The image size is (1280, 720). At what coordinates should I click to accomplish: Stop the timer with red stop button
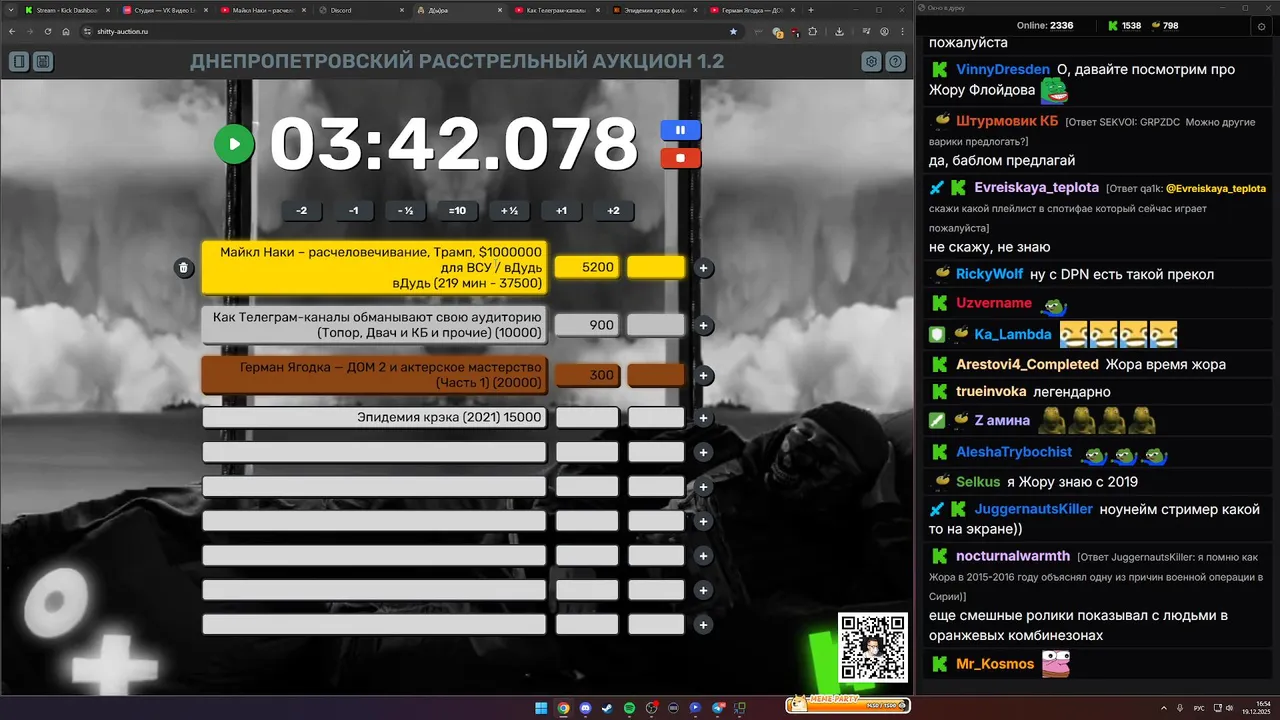[680, 158]
